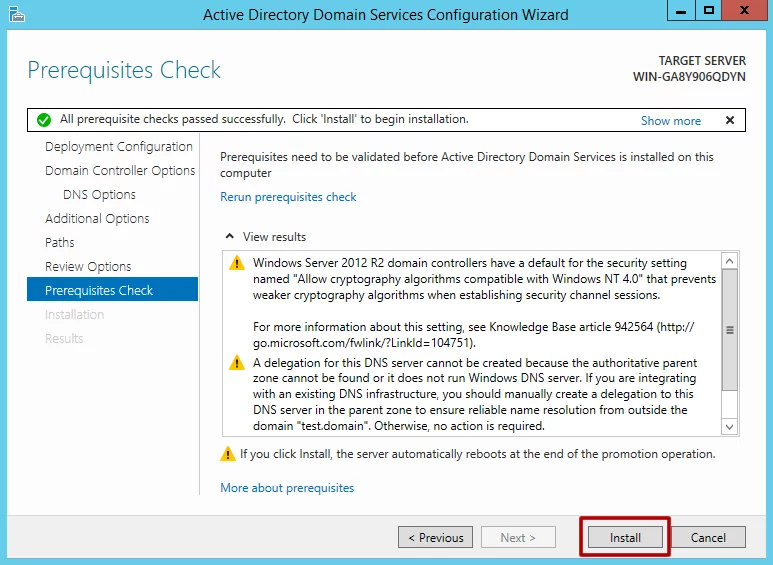Viewport: 773px width, 565px height.
Task: Navigate to Paths step
Action: (60, 242)
